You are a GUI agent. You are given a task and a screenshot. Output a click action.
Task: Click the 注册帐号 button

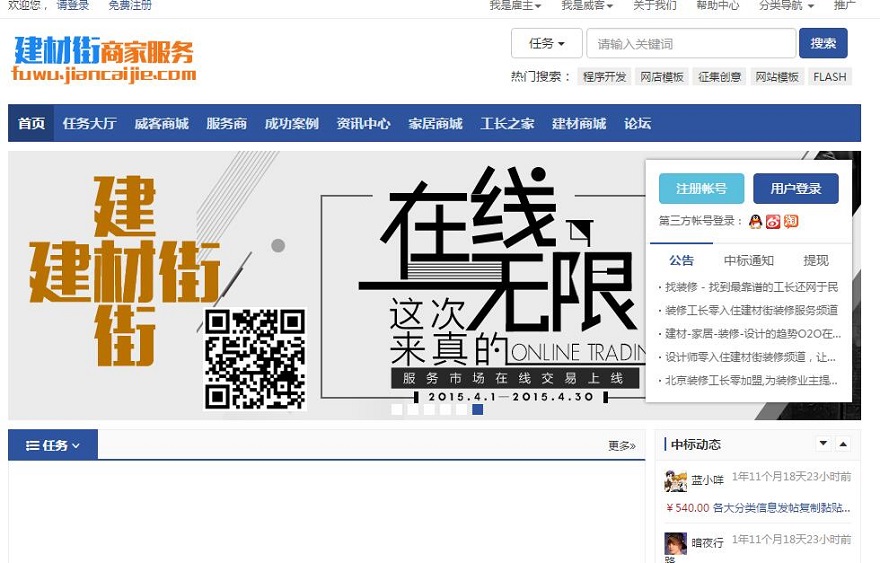pos(701,189)
